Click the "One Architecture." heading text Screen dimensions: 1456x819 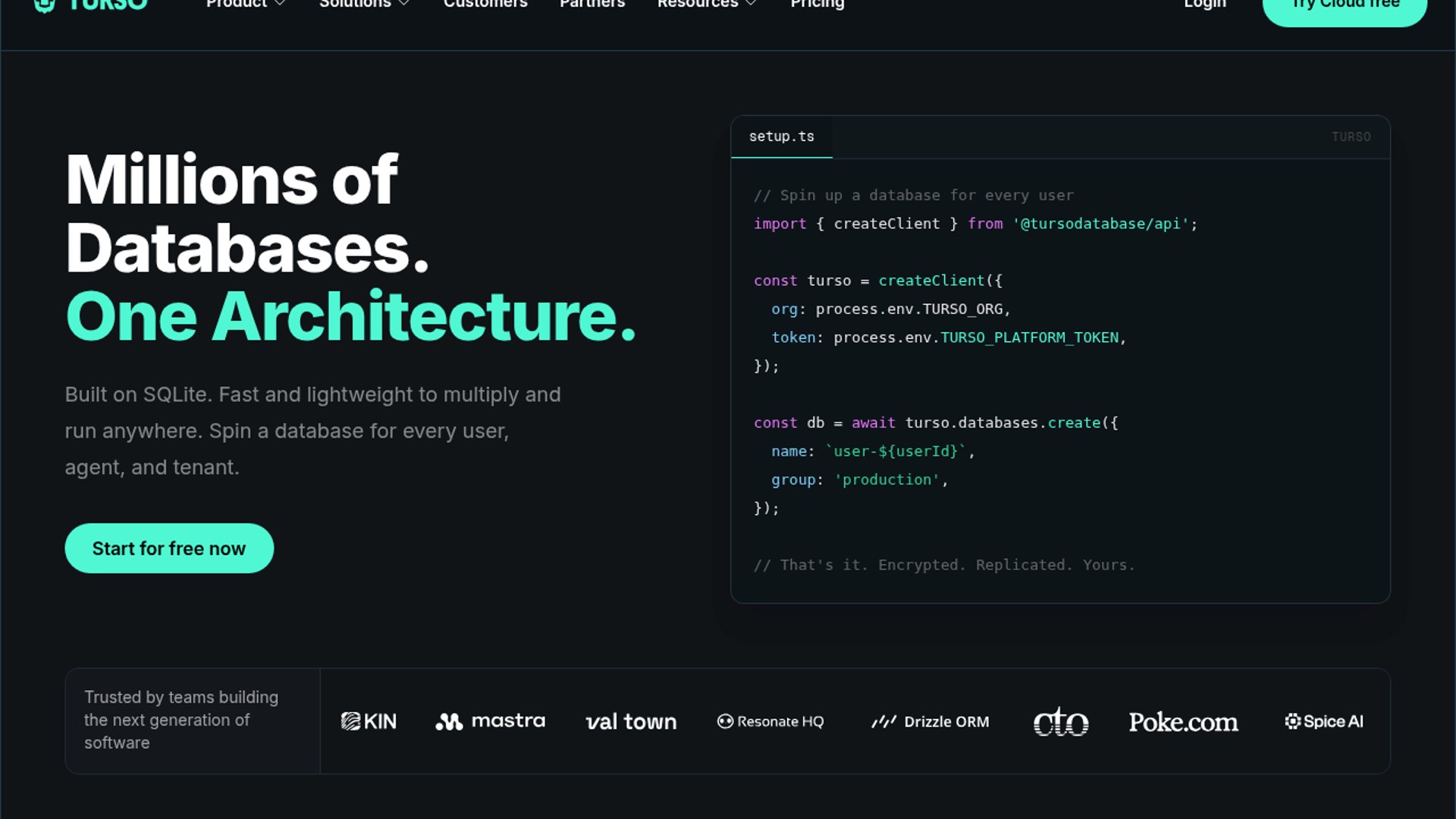351,316
